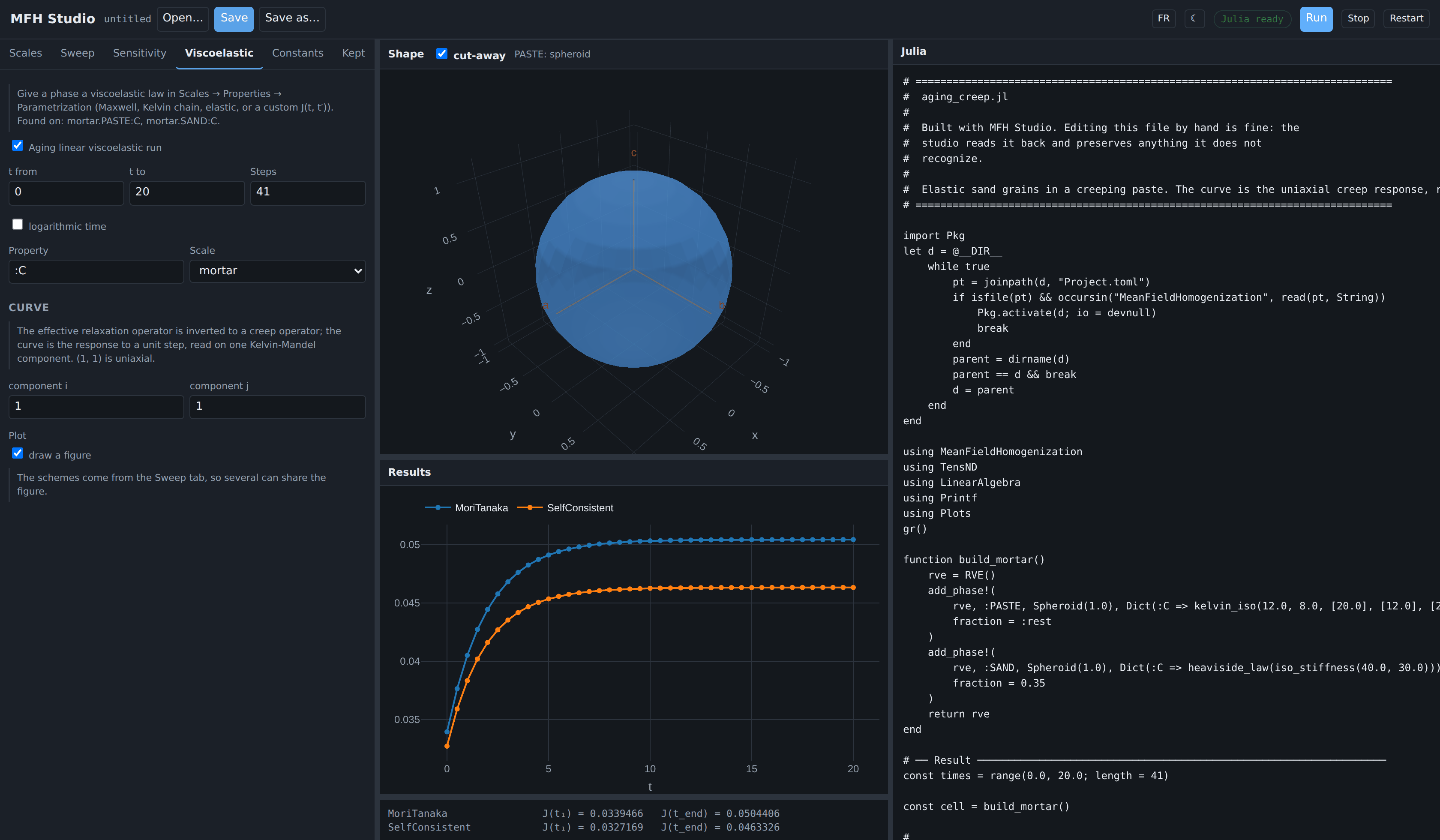Image resolution: width=1440 pixels, height=840 pixels.
Task: Click the Save as... button
Action: pos(292,19)
